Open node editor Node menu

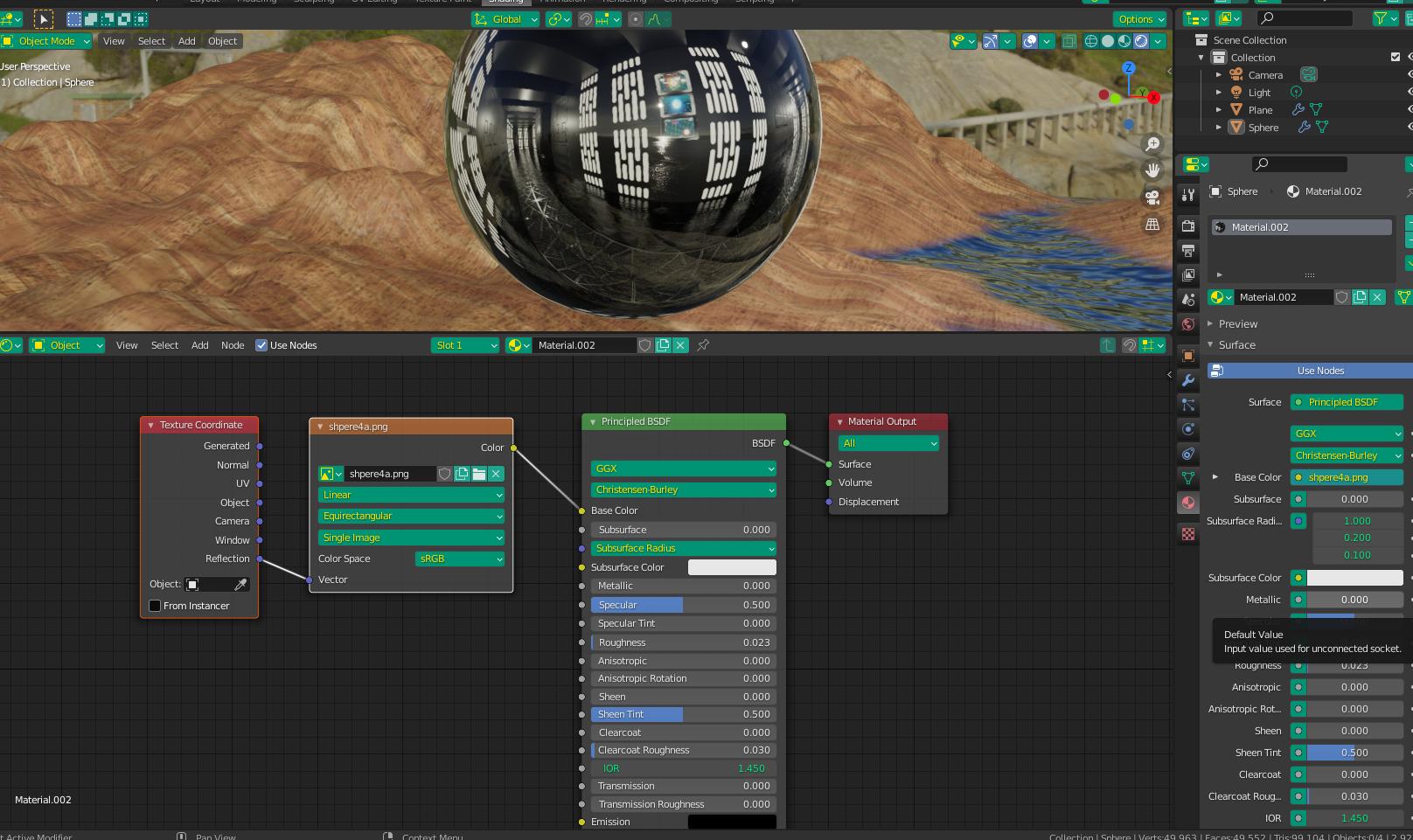(x=233, y=345)
